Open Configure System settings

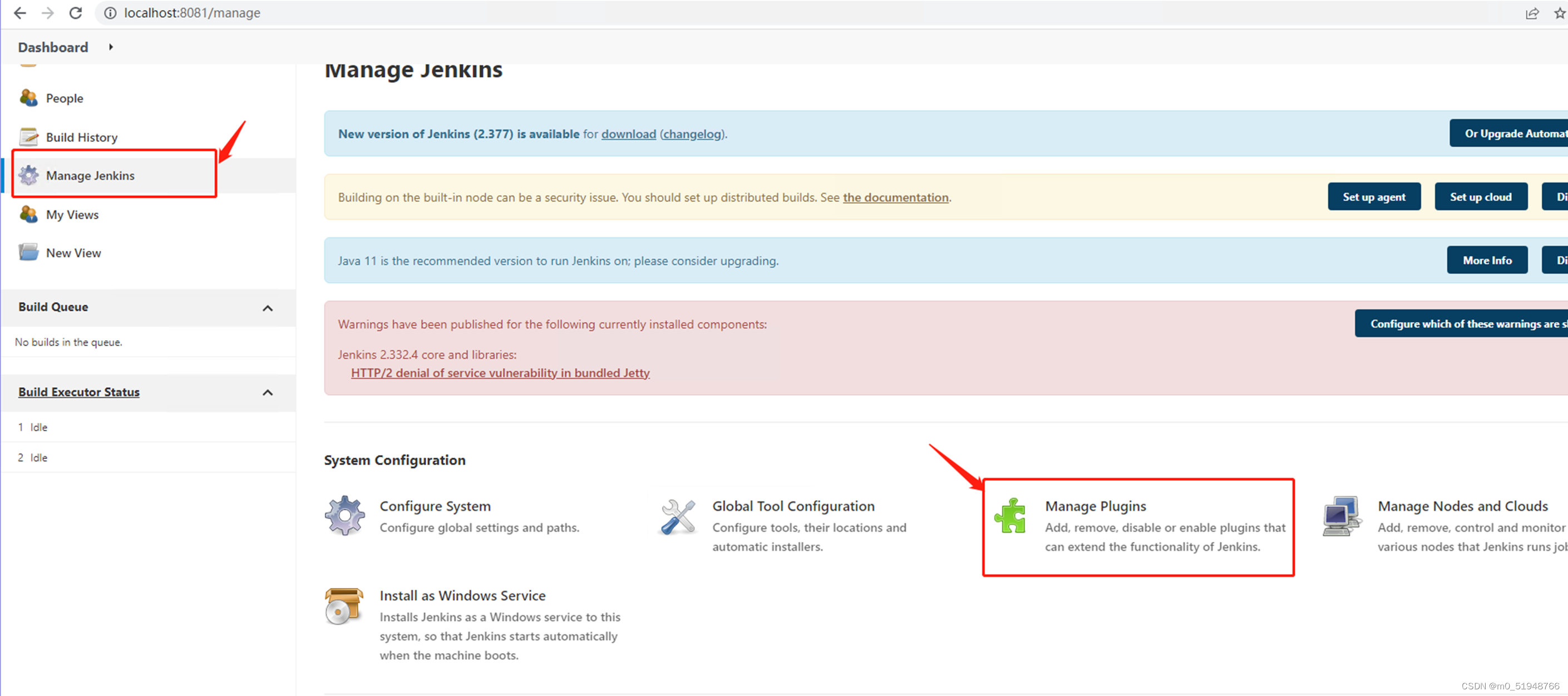435,506
